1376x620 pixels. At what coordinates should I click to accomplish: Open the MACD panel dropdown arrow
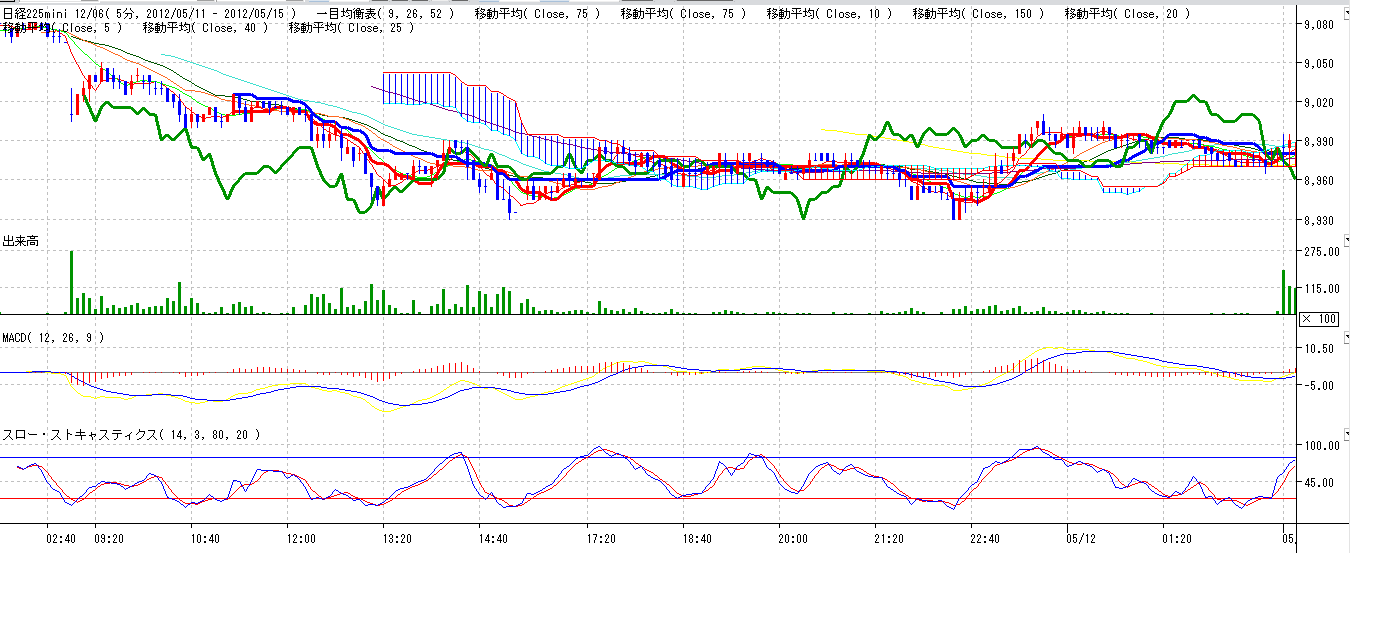1346,338
